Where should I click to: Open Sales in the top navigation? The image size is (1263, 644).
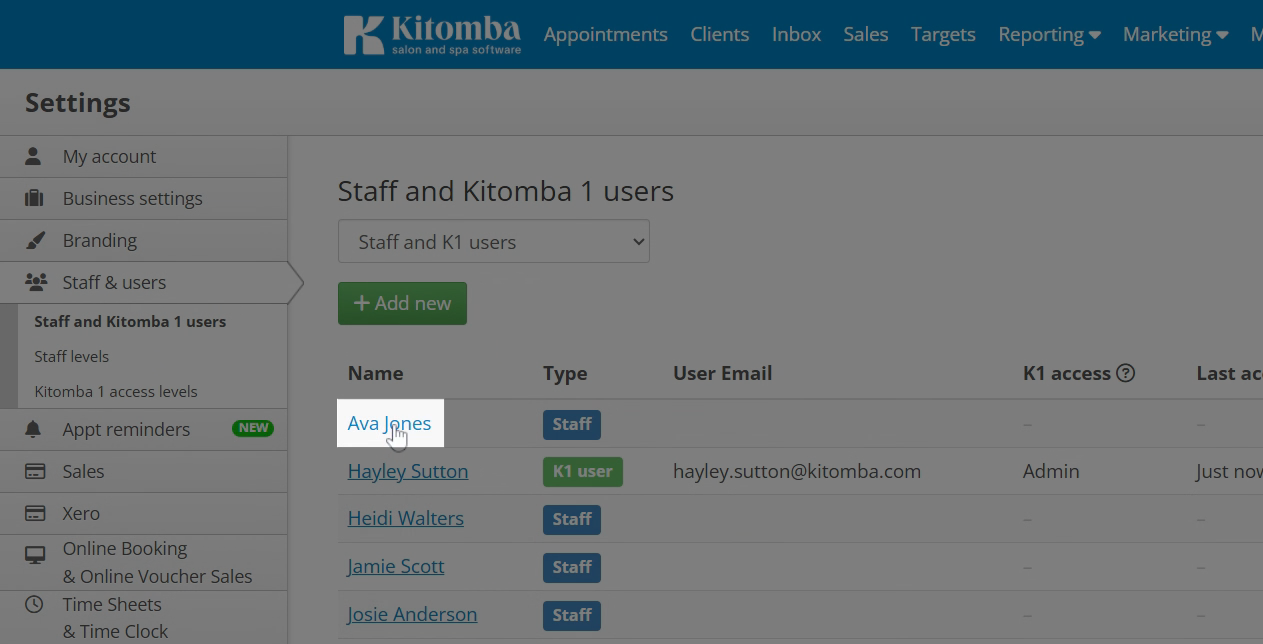pyautogui.click(x=865, y=34)
